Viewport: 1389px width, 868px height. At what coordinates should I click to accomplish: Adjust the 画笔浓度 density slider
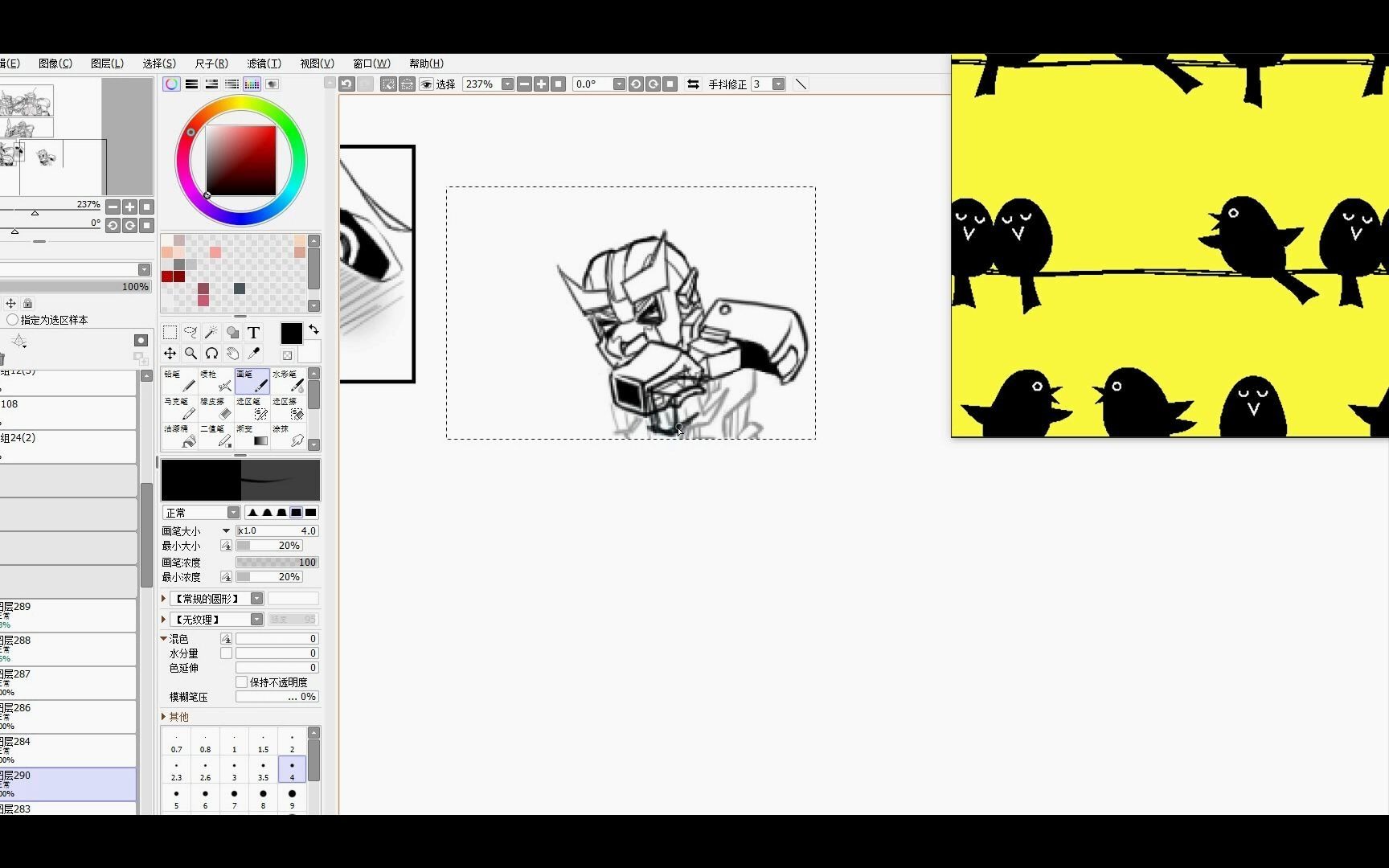coord(277,562)
